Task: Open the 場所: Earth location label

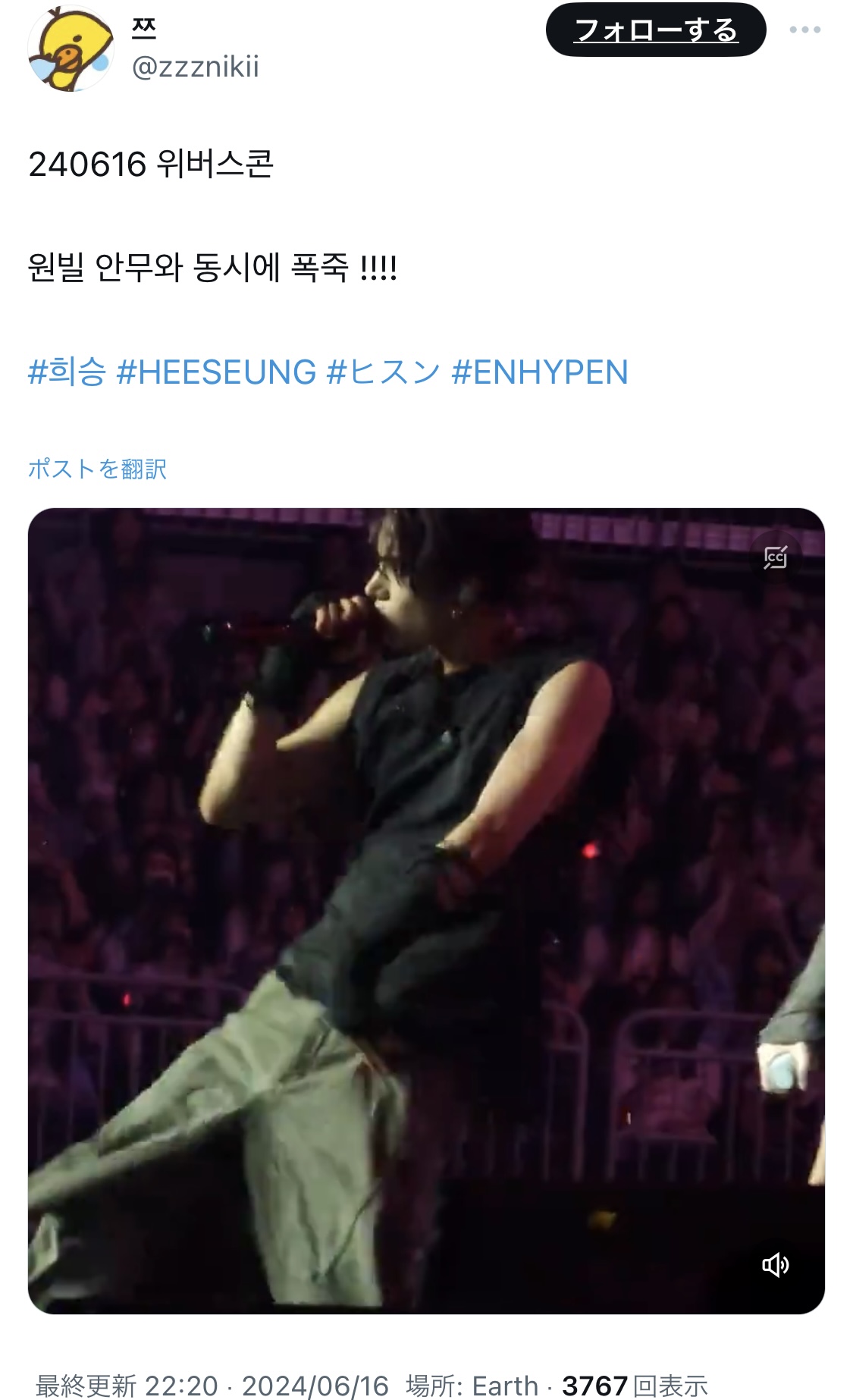Action: [x=472, y=1385]
